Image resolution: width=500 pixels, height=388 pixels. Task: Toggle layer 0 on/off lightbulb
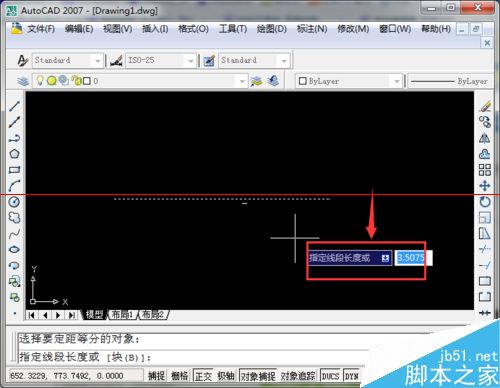40,80
